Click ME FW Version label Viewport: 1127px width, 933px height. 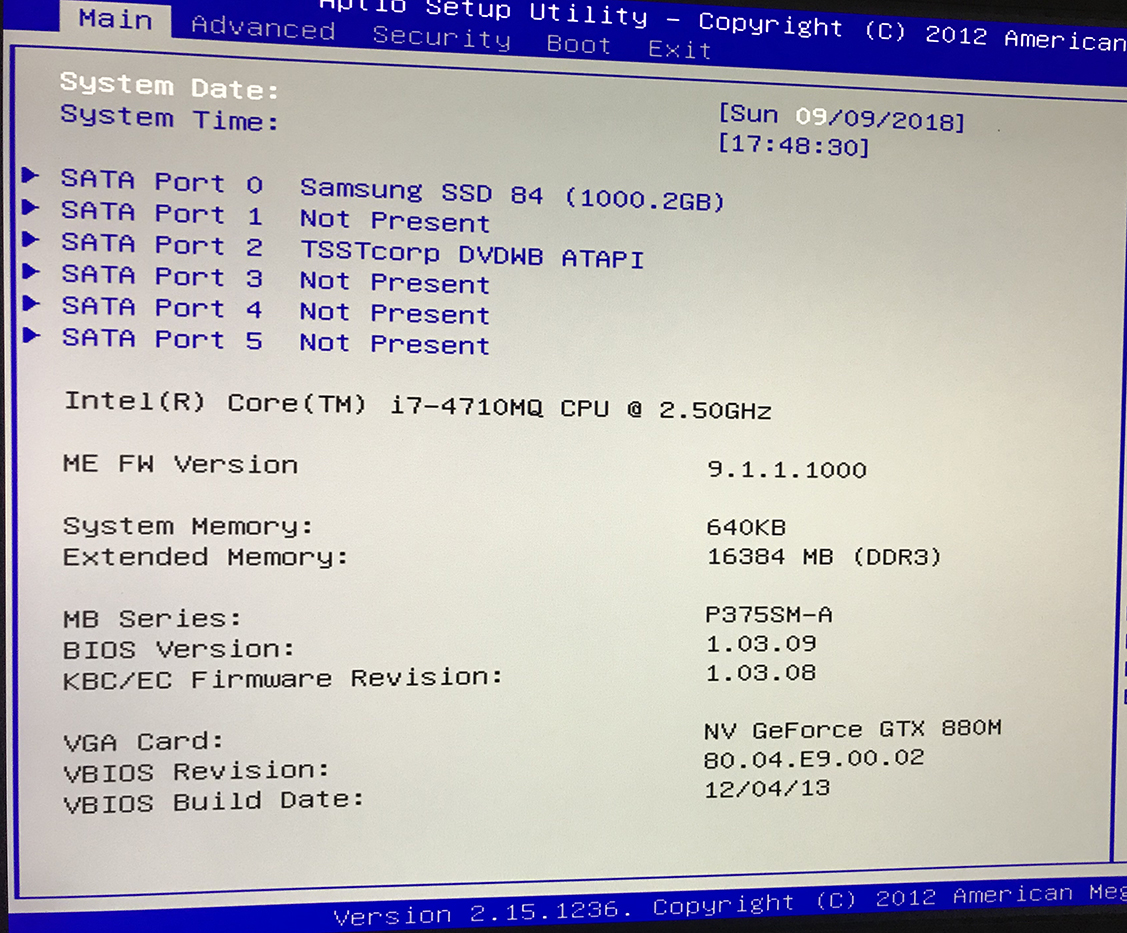tap(180, 464)
